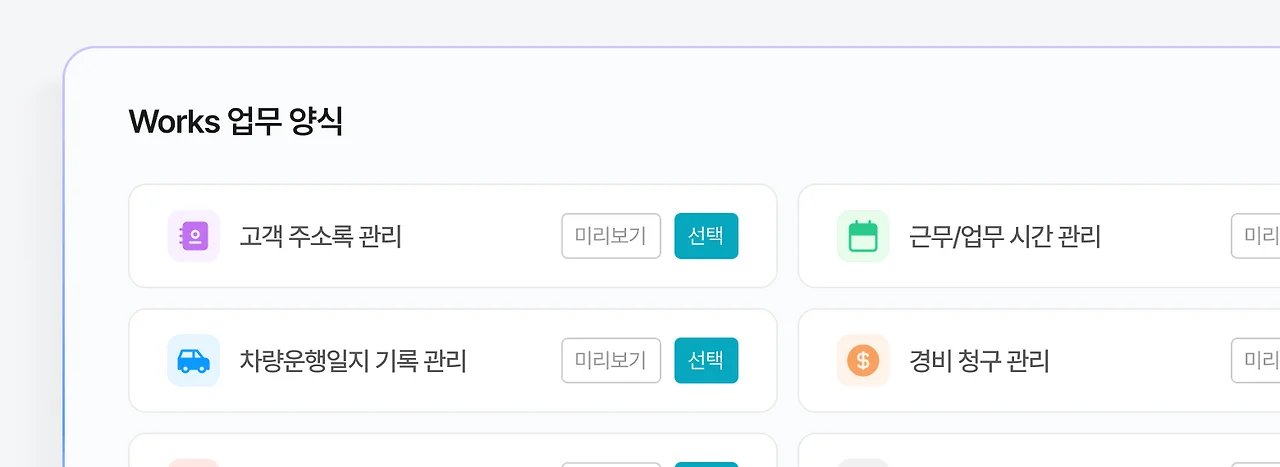
Task: Click the 차량운행일지 기록 관리 label
Action: [x=353, y=361]
